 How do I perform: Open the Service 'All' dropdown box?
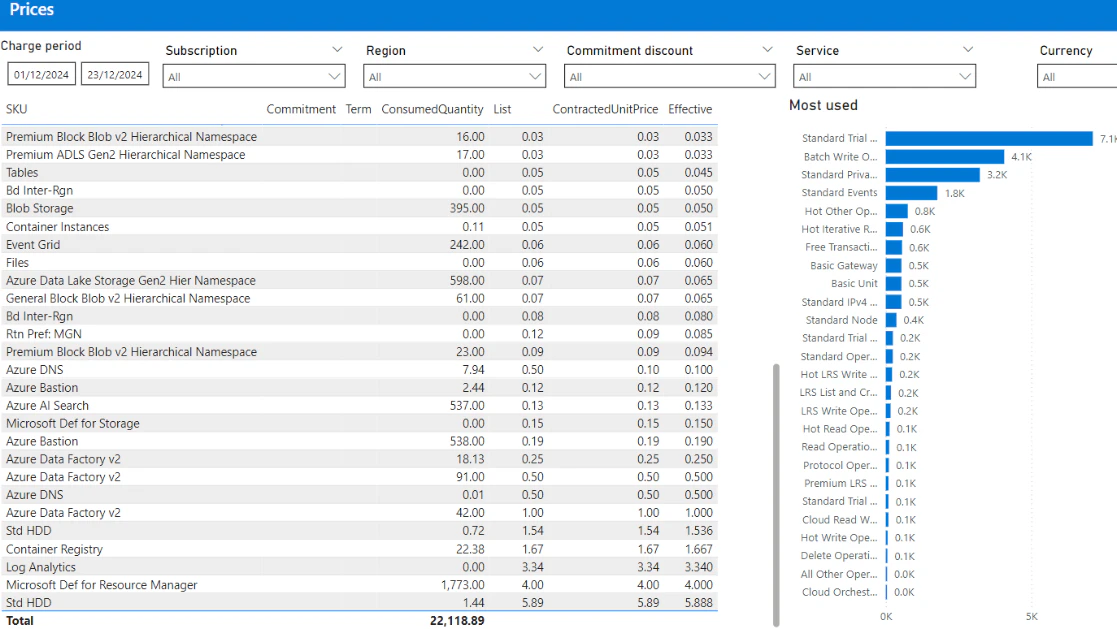(885, 76)
